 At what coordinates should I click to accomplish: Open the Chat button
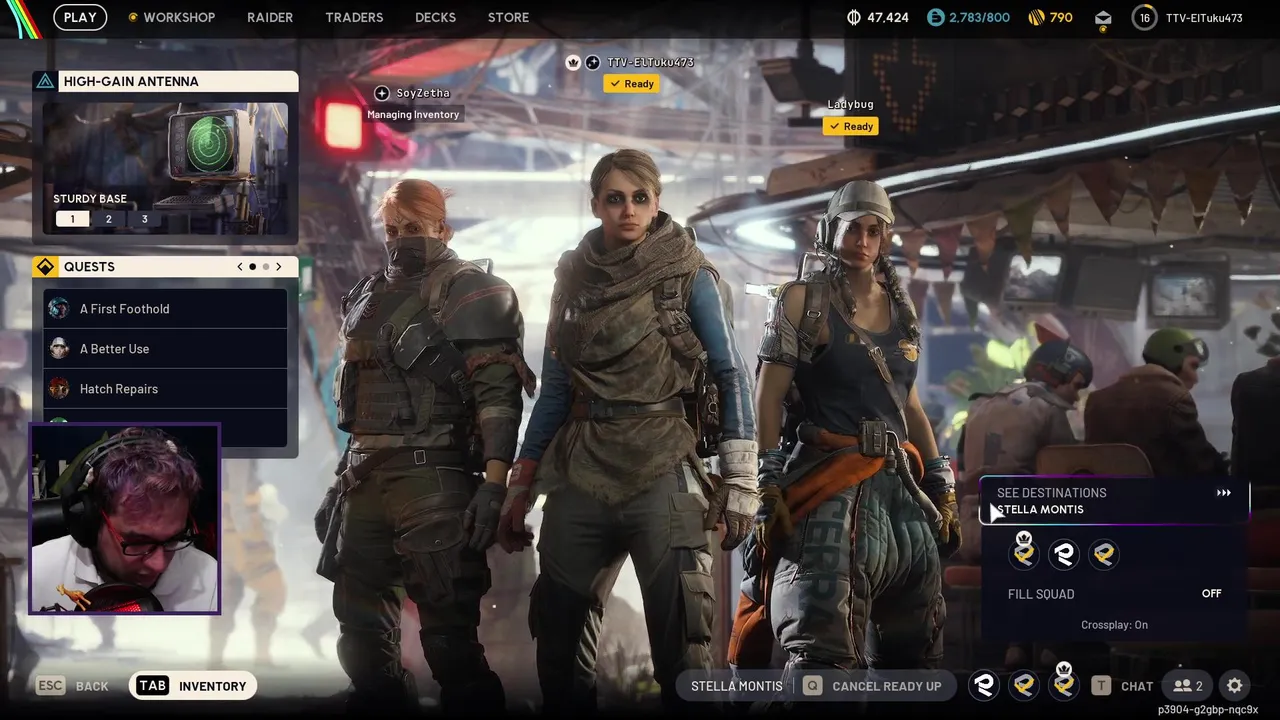1122,686
